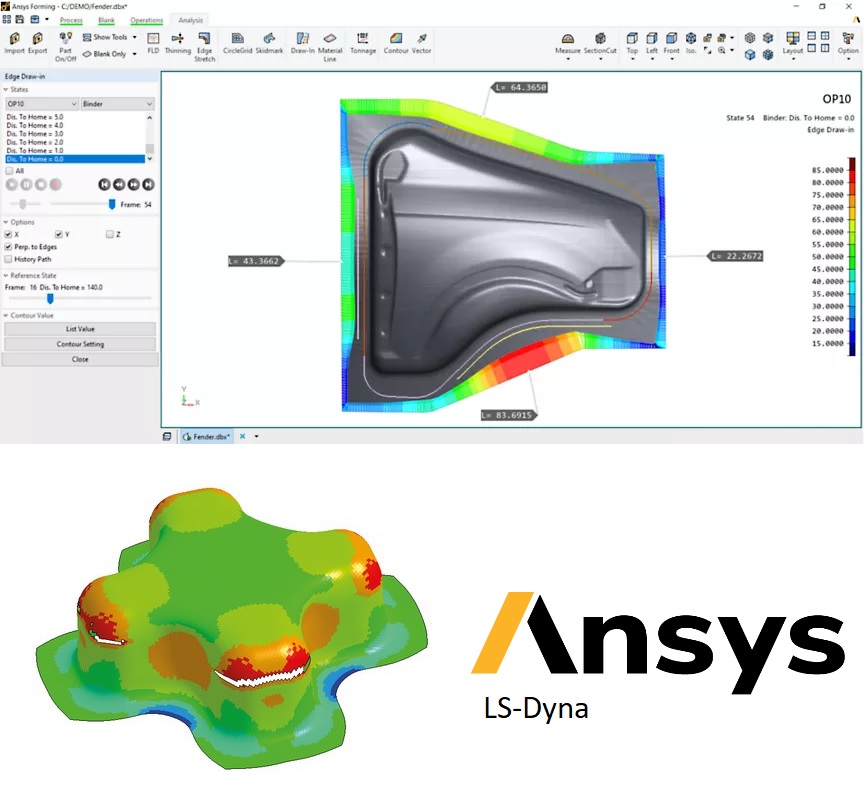866x806 pixels.
Task: Open the Skidmark analysis tool
Action: [269, 43]
